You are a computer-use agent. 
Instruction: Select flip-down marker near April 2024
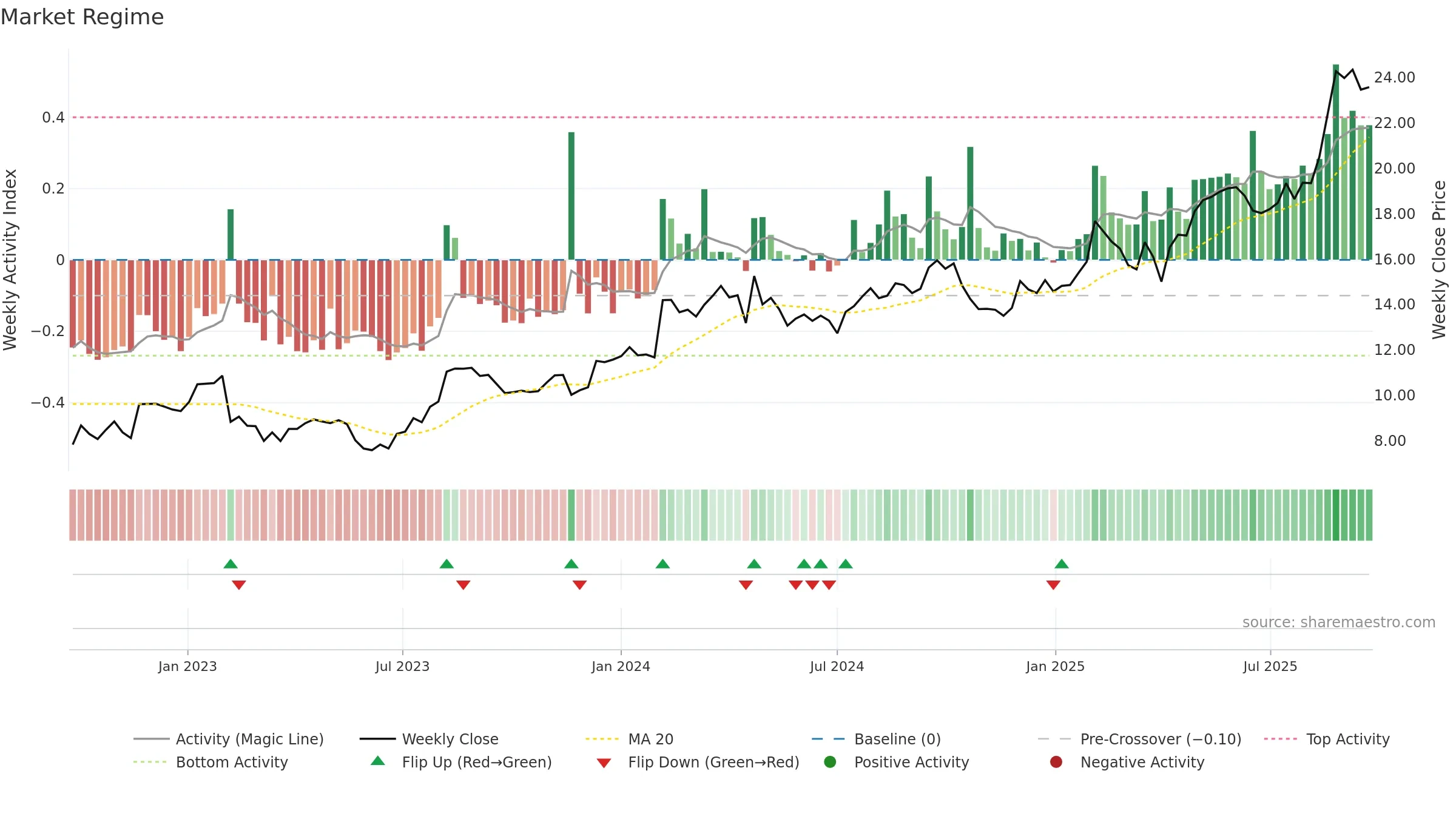click(746, 585)
